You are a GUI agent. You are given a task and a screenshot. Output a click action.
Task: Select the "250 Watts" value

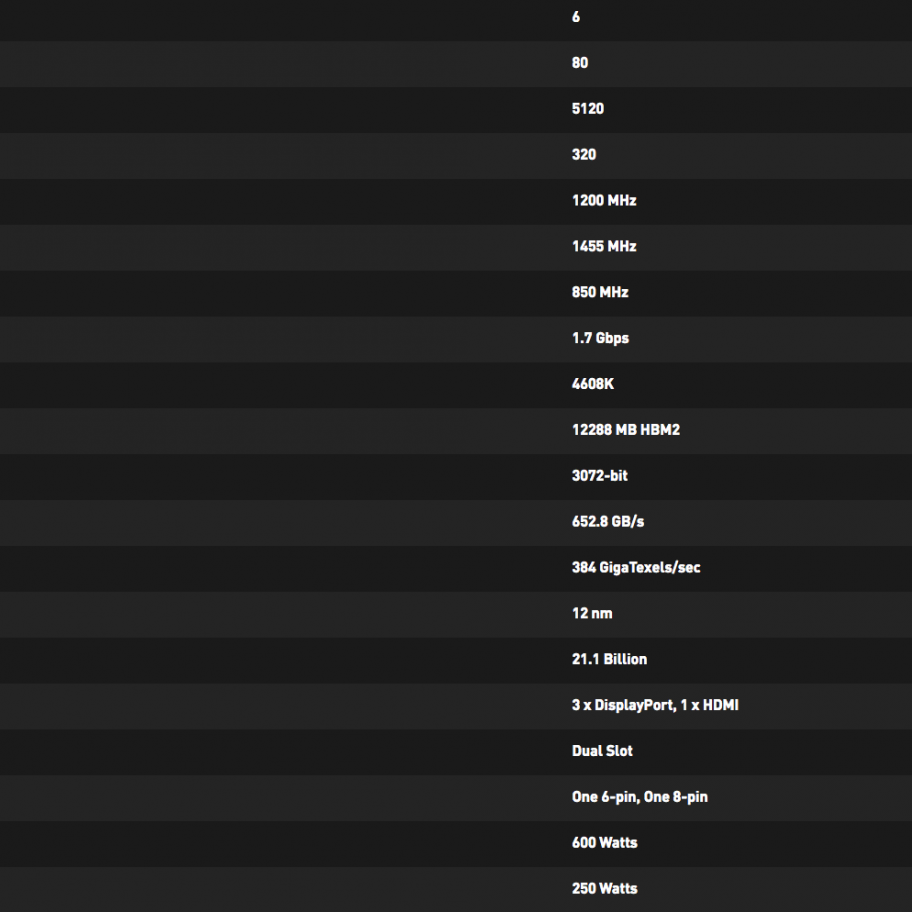604,889
